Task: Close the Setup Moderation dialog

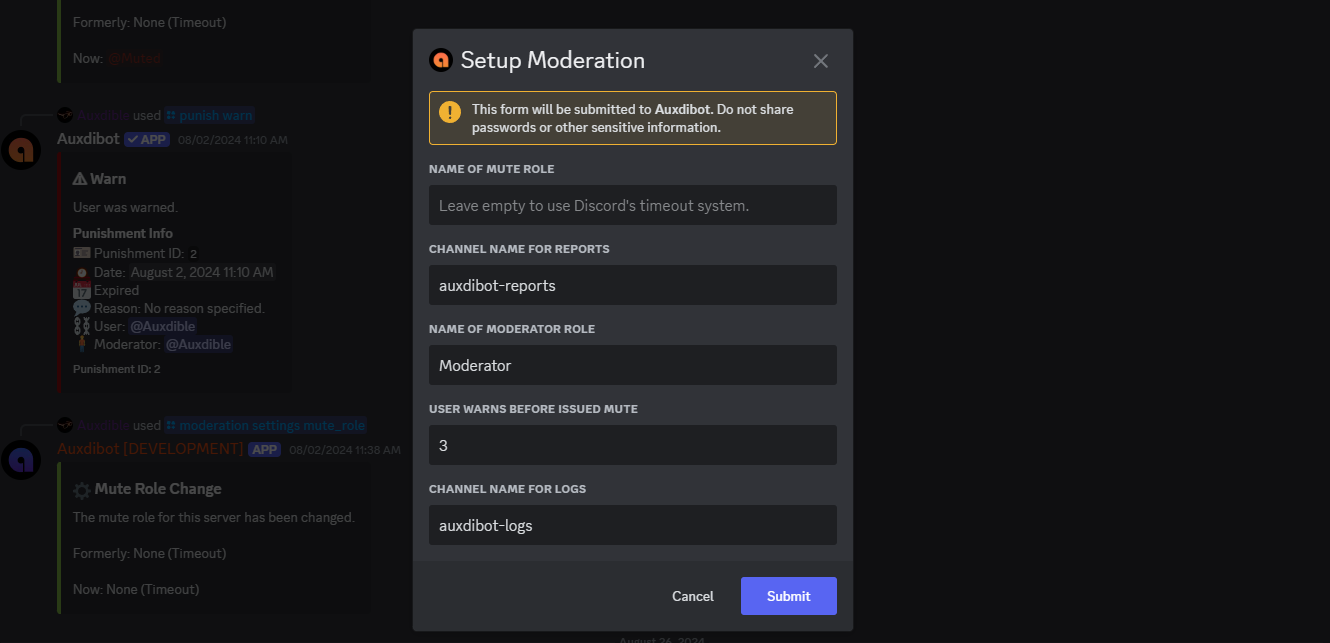Action: coord(821,61)
